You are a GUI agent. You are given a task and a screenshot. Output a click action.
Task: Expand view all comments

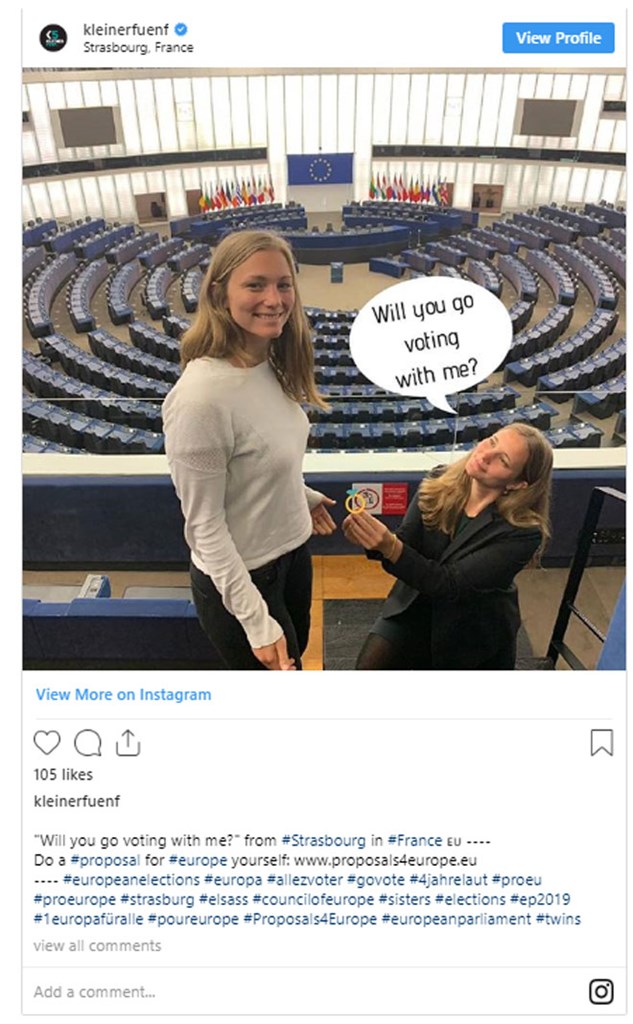[97, 946]
